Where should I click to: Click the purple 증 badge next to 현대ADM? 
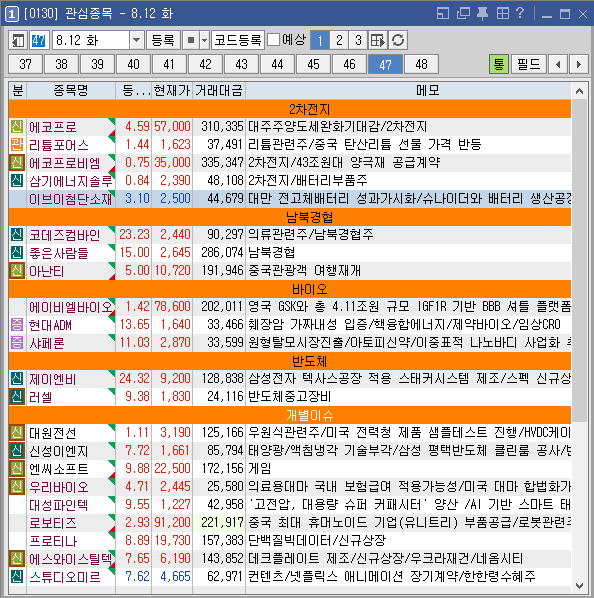pyautogui.click(x=17, y=325)
